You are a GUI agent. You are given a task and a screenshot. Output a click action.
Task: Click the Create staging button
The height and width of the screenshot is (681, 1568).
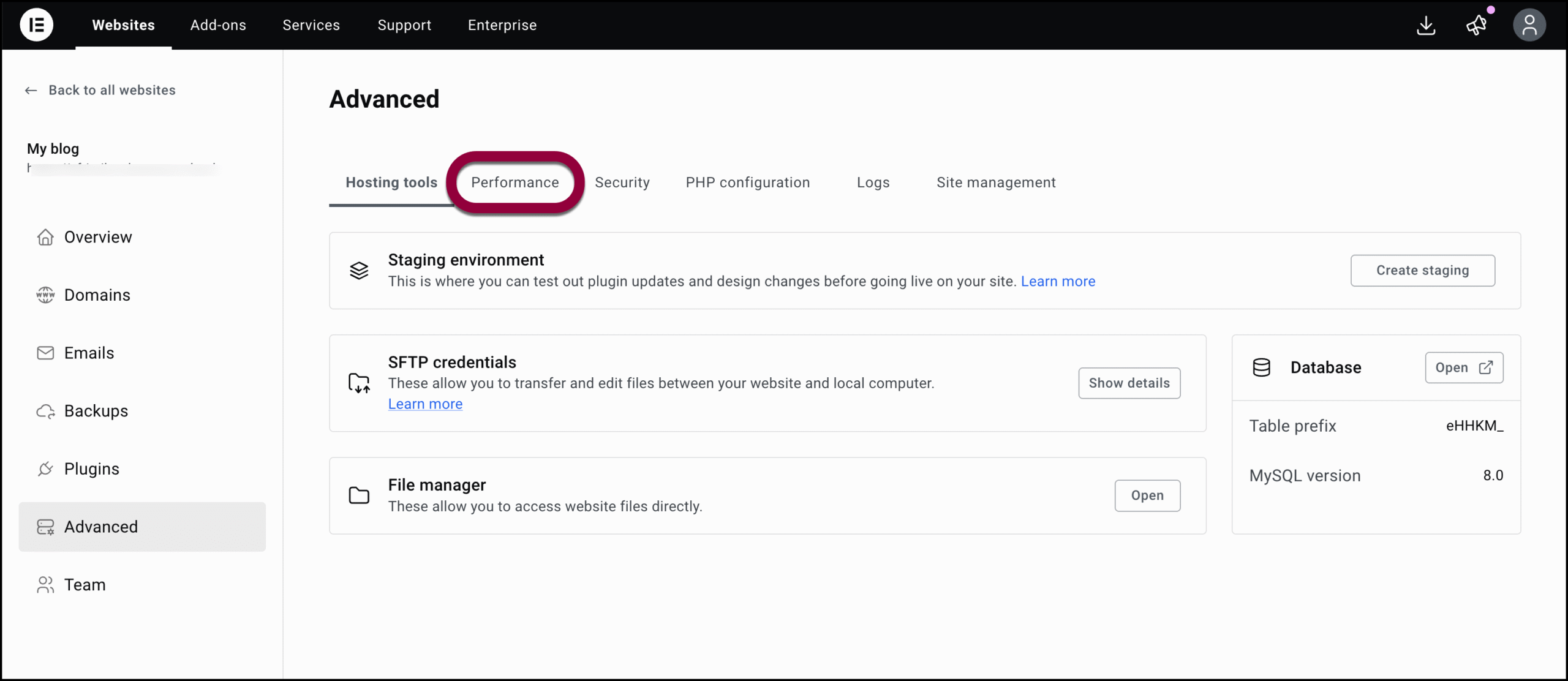tap(1423, 270)
